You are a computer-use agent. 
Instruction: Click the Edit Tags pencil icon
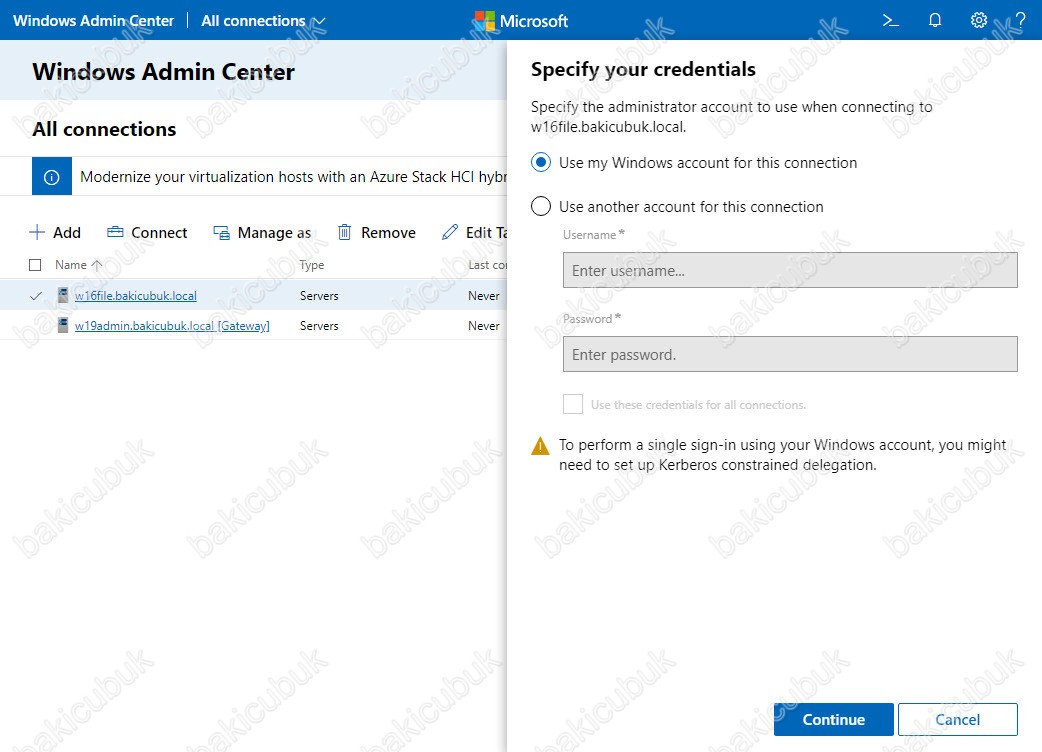tap(450, 233)
